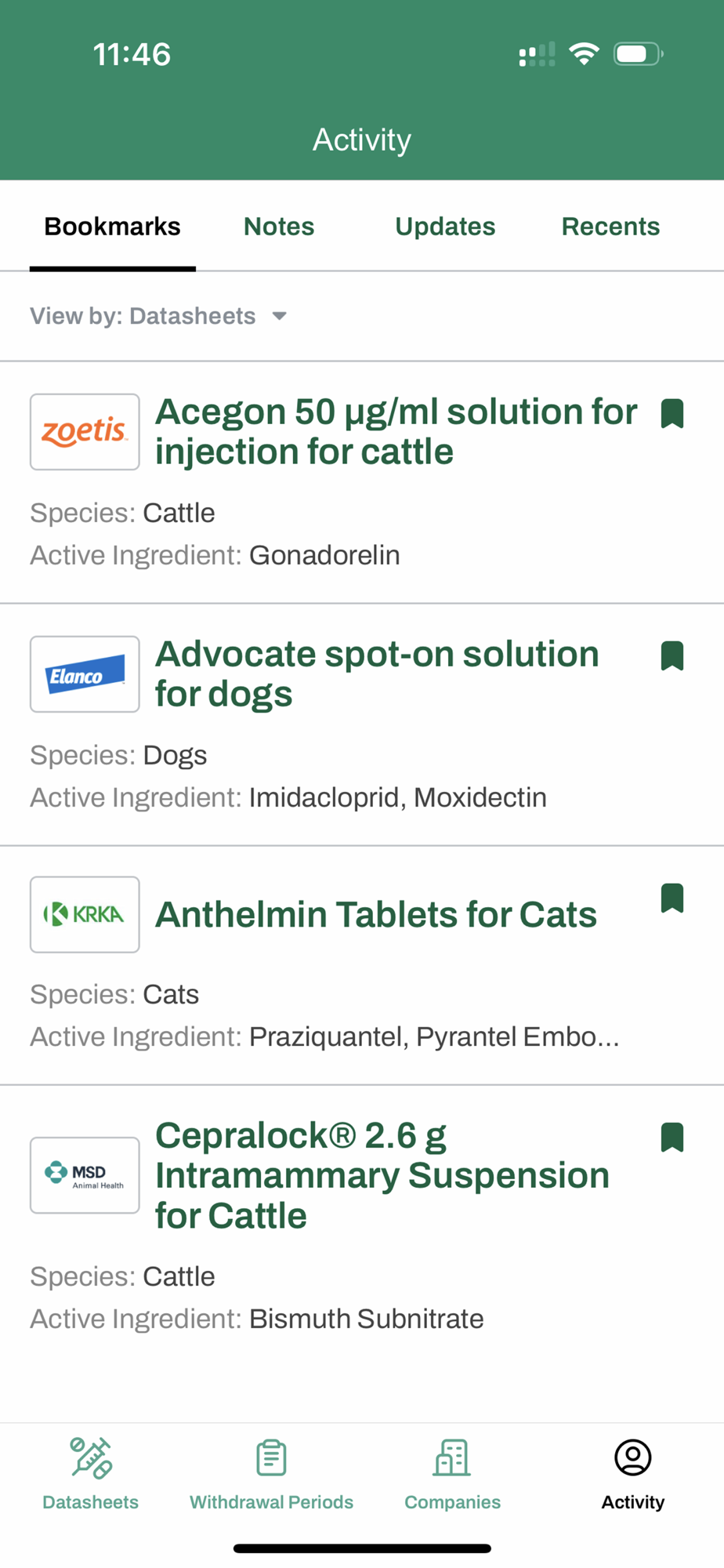Show the Recents tab
The width and height of the screenshot is (724, 1568).
[x=610, y=227]
